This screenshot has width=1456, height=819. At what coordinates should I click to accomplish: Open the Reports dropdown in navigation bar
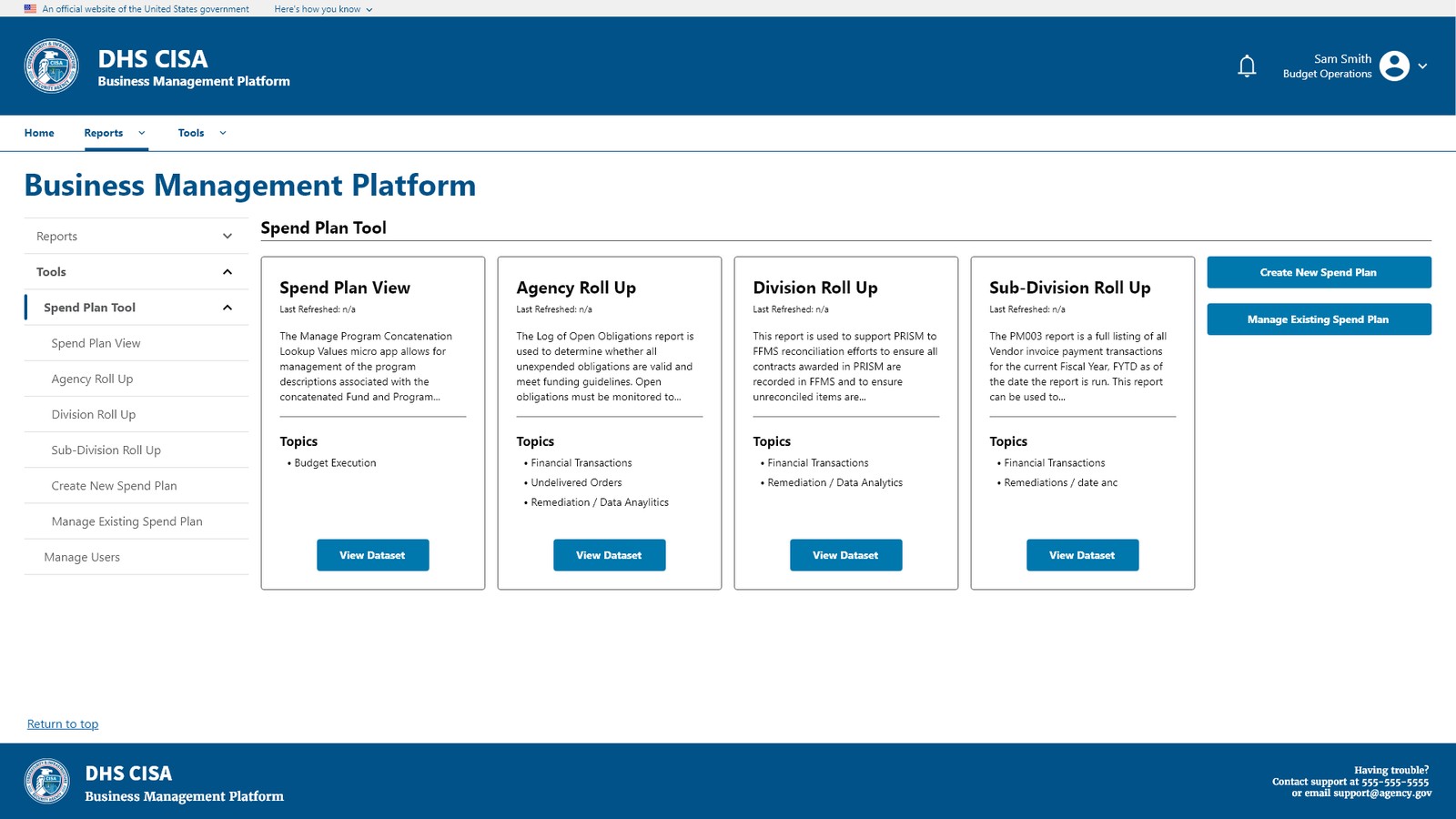click(x=115, y=133)
